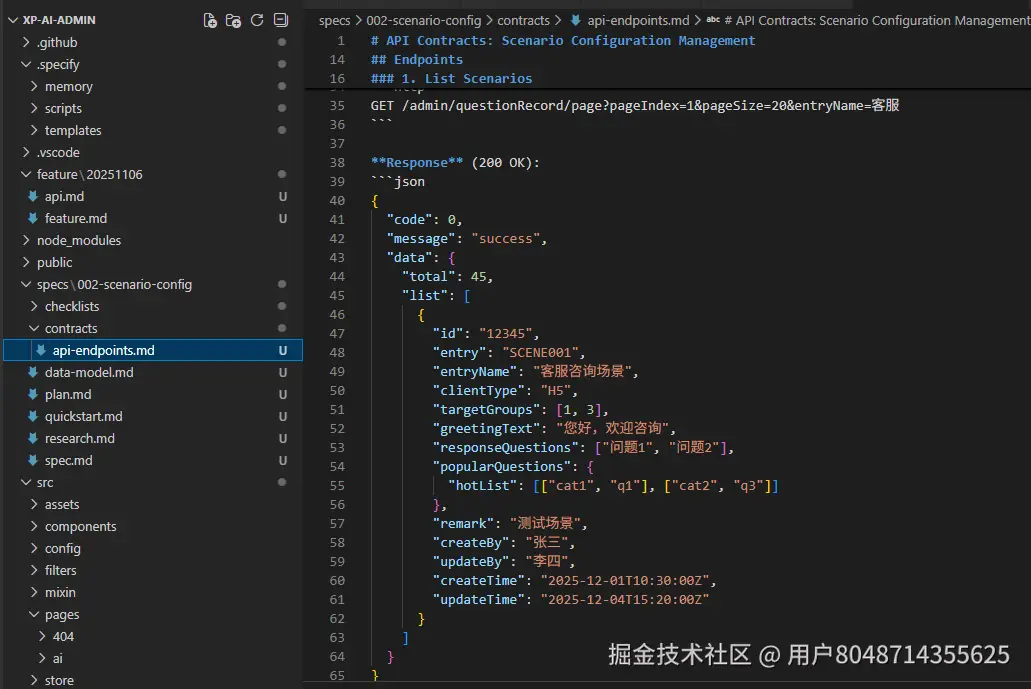The image size is (1031, 689).
Task: Click the New Folder icon in explorer header
Action: click(233, 20)
